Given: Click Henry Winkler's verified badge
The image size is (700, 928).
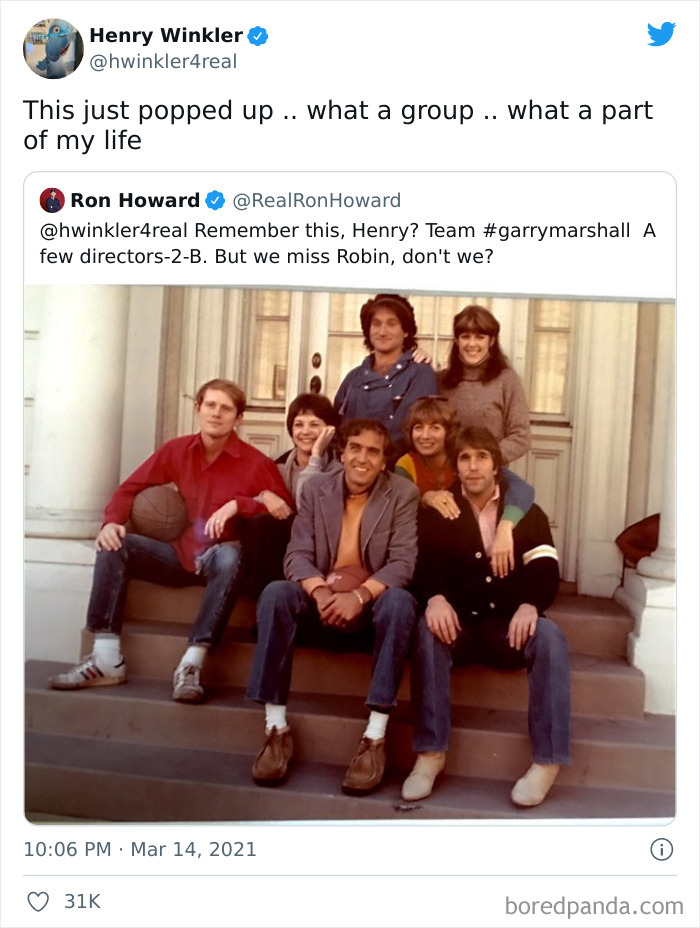Looking at the screenshot, I should (x=260, y=35).
